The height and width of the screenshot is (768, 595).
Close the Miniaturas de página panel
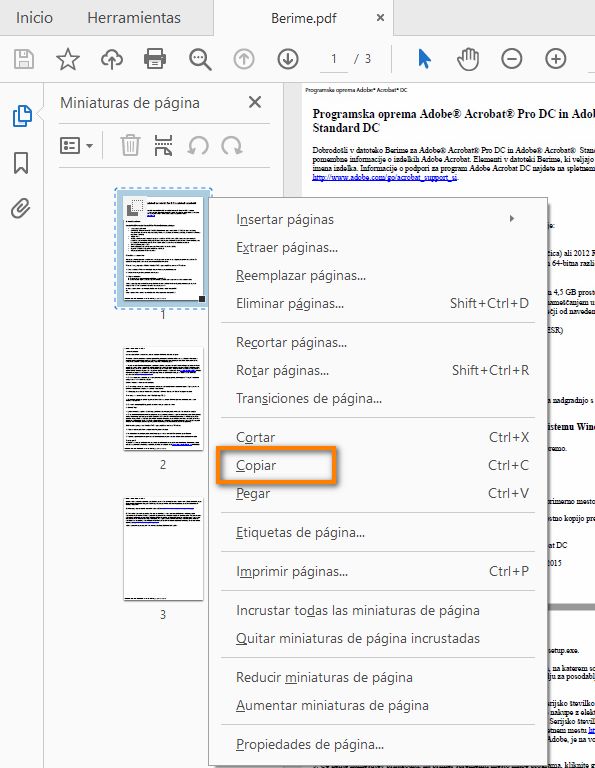pos(255,102)
